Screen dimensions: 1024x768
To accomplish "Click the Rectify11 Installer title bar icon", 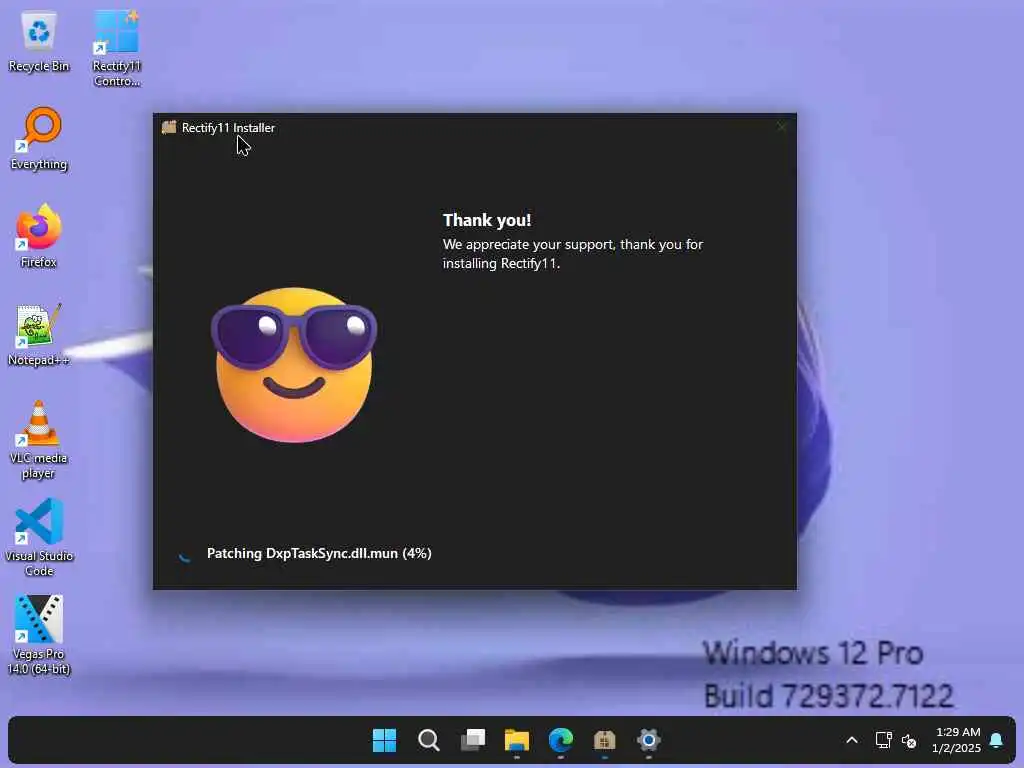I will [x=168, y=127].
